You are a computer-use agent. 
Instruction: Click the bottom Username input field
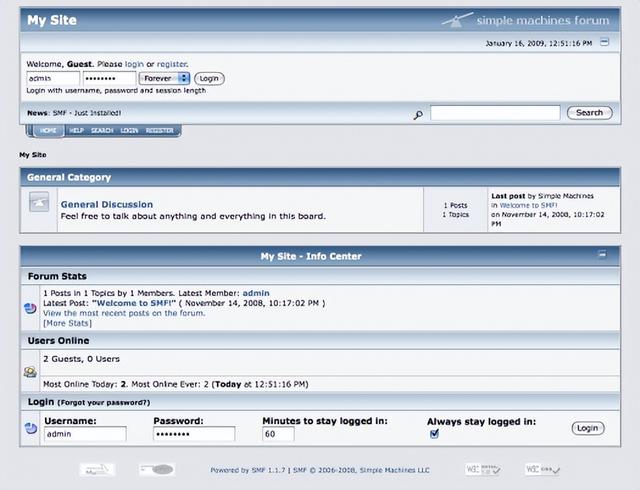pyautogui.click(x=85, y=434)
